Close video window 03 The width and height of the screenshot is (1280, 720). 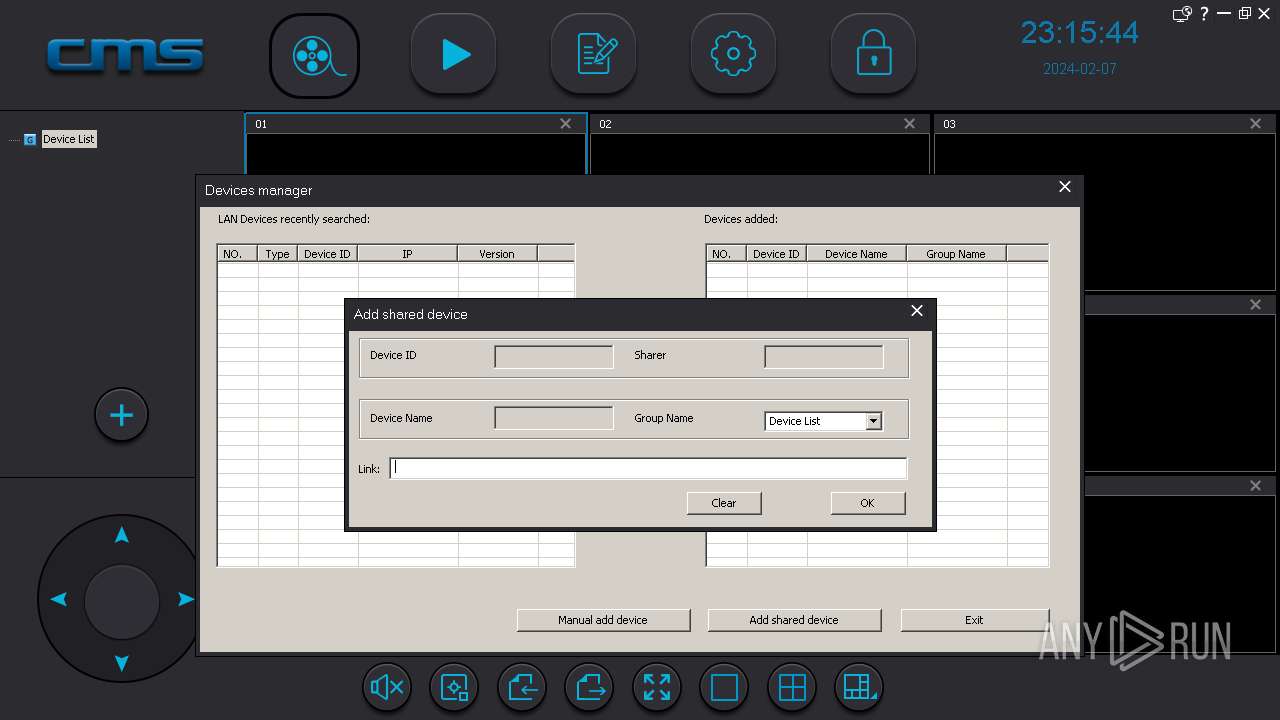click(1255, 124)
